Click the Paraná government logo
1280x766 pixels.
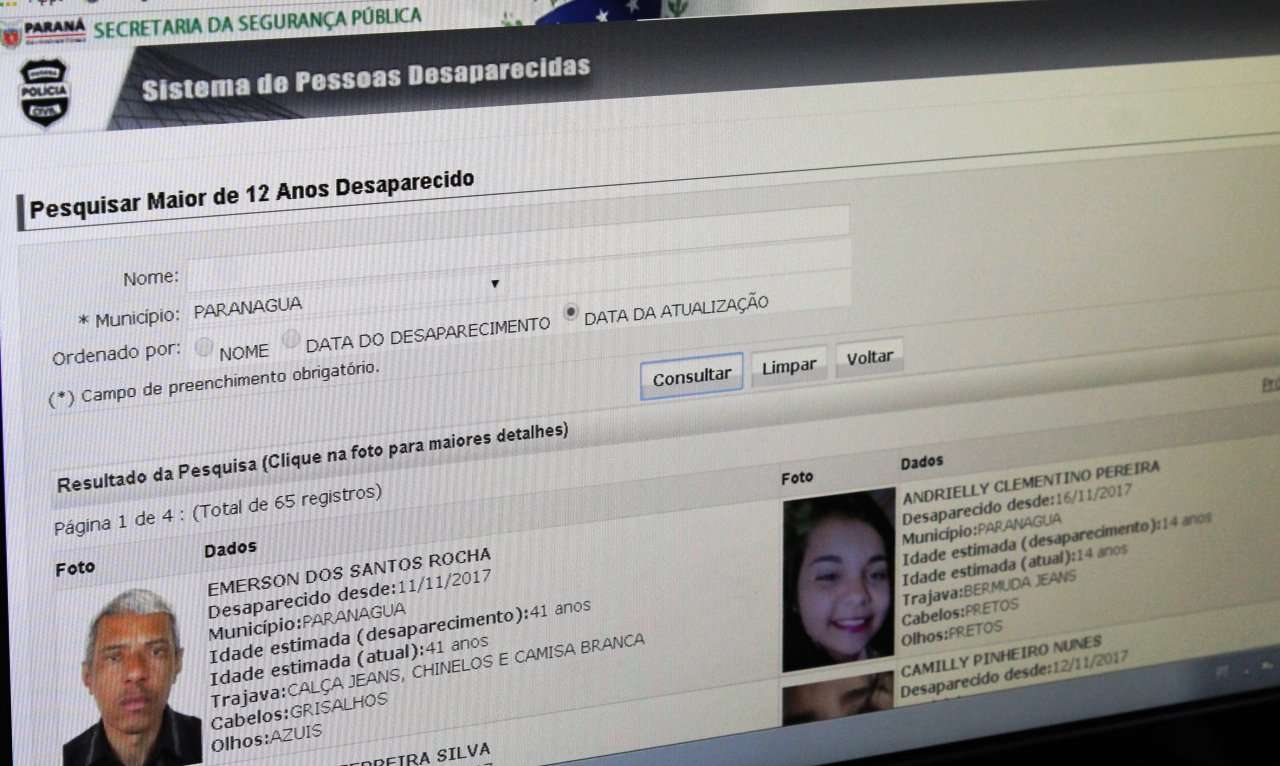pyautogui.click(x=44, y=32)
